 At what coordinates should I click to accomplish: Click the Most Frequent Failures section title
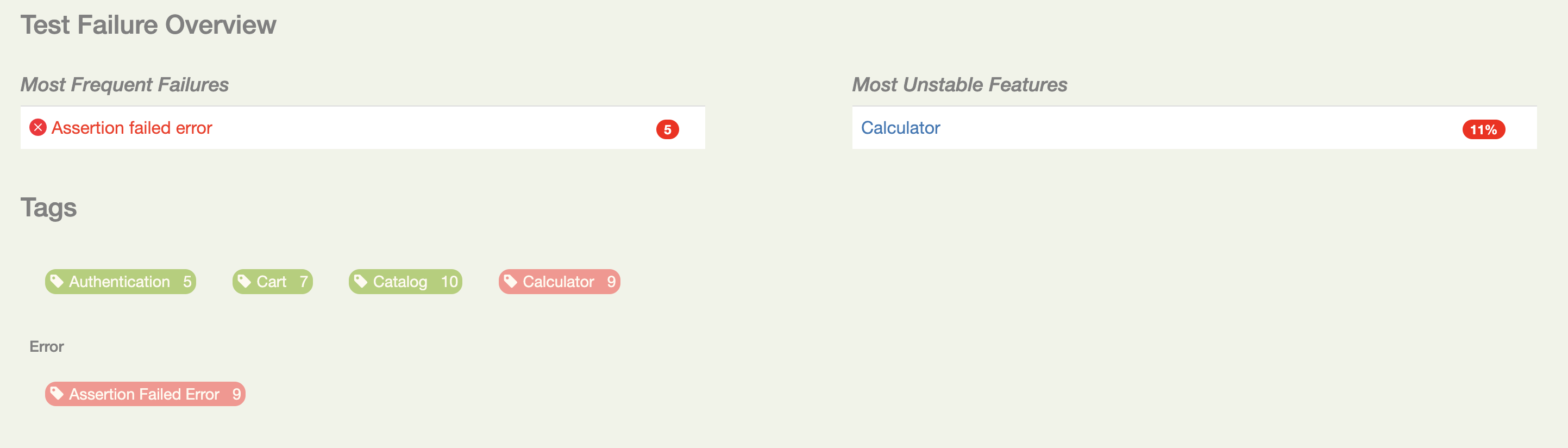(x=125, y=85)
